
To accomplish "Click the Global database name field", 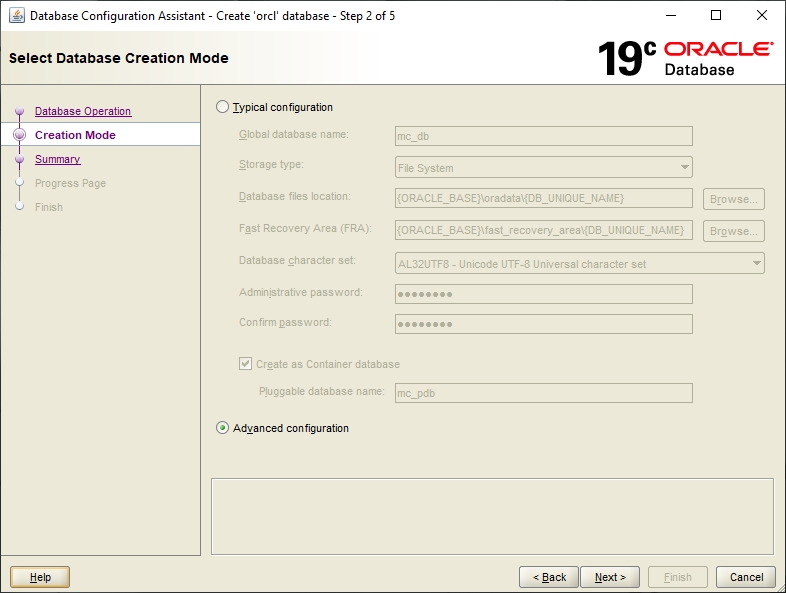I will point(544,136).
